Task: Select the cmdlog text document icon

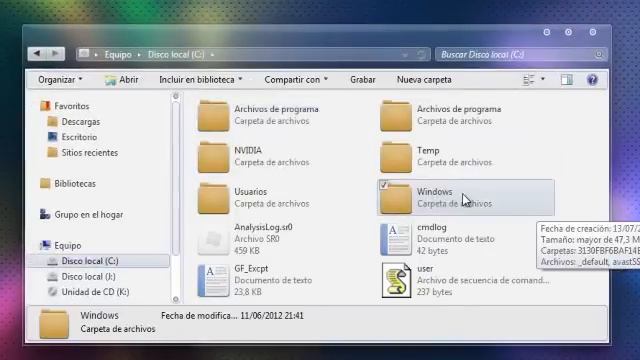Action: pos(396,240)
